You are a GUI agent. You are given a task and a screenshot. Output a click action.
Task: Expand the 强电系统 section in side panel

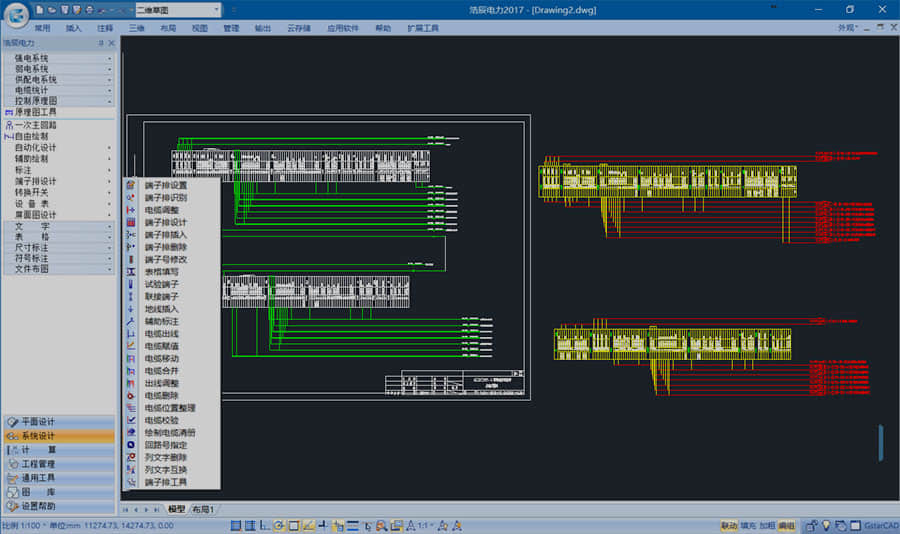(x=58, y=58)
